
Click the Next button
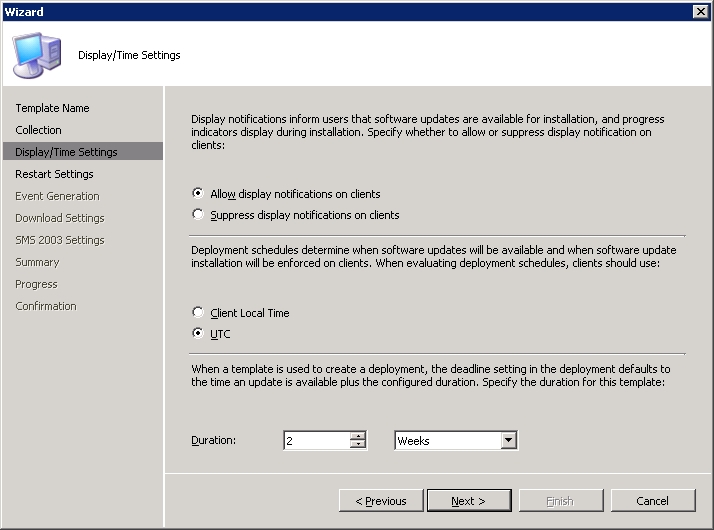[x=469, y=501]
